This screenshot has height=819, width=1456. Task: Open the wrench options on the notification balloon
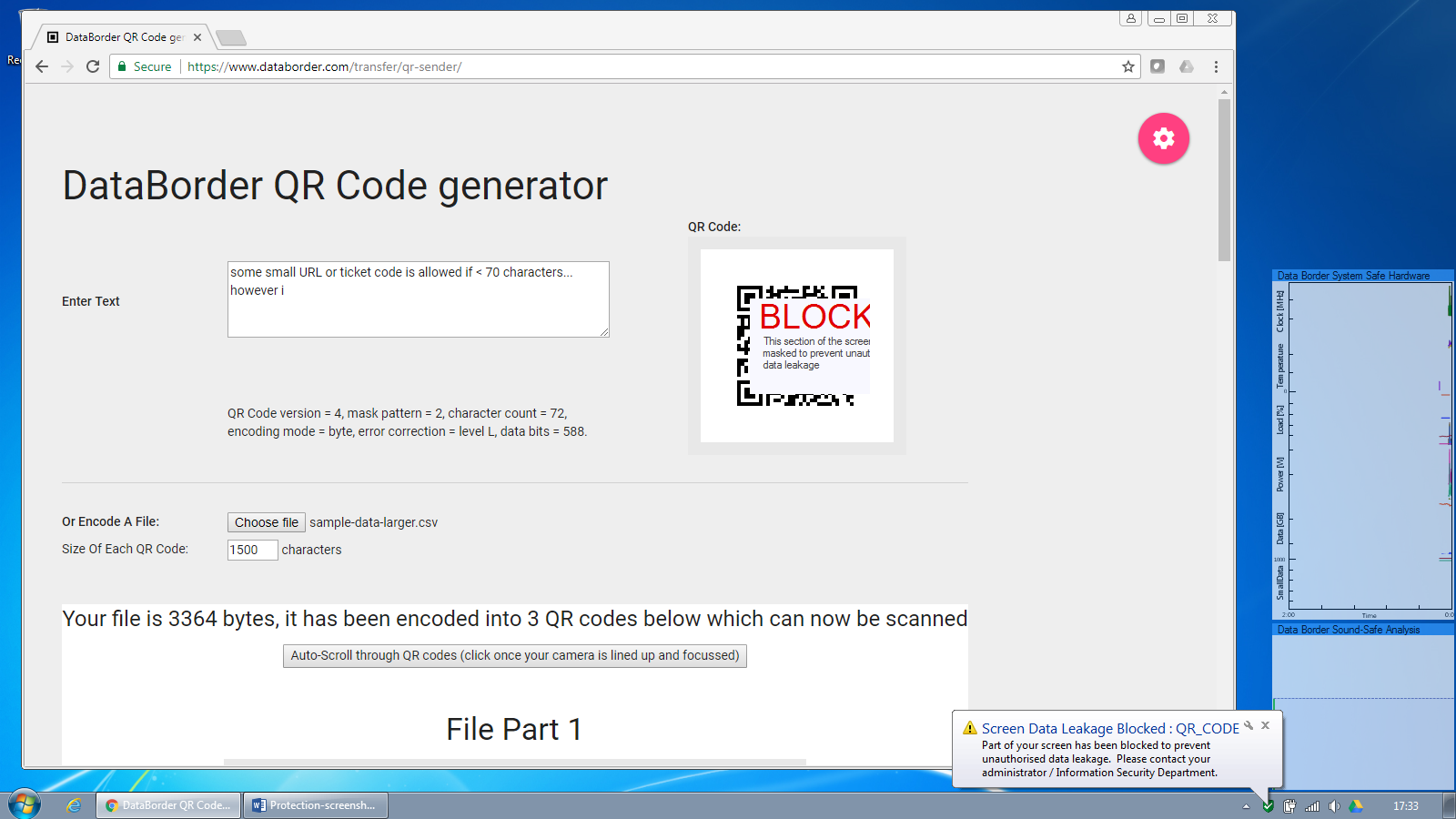coord(1249,725)
